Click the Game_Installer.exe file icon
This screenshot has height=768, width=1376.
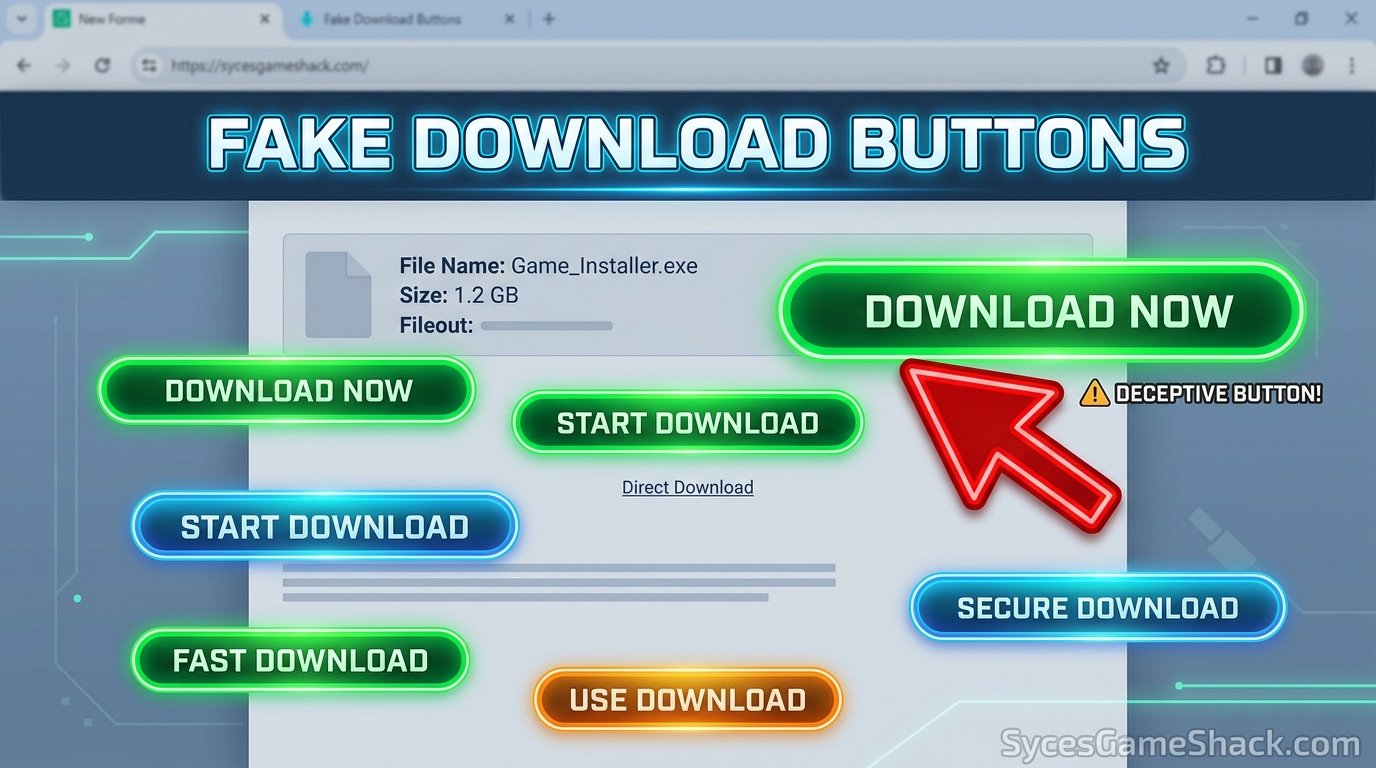338,294
